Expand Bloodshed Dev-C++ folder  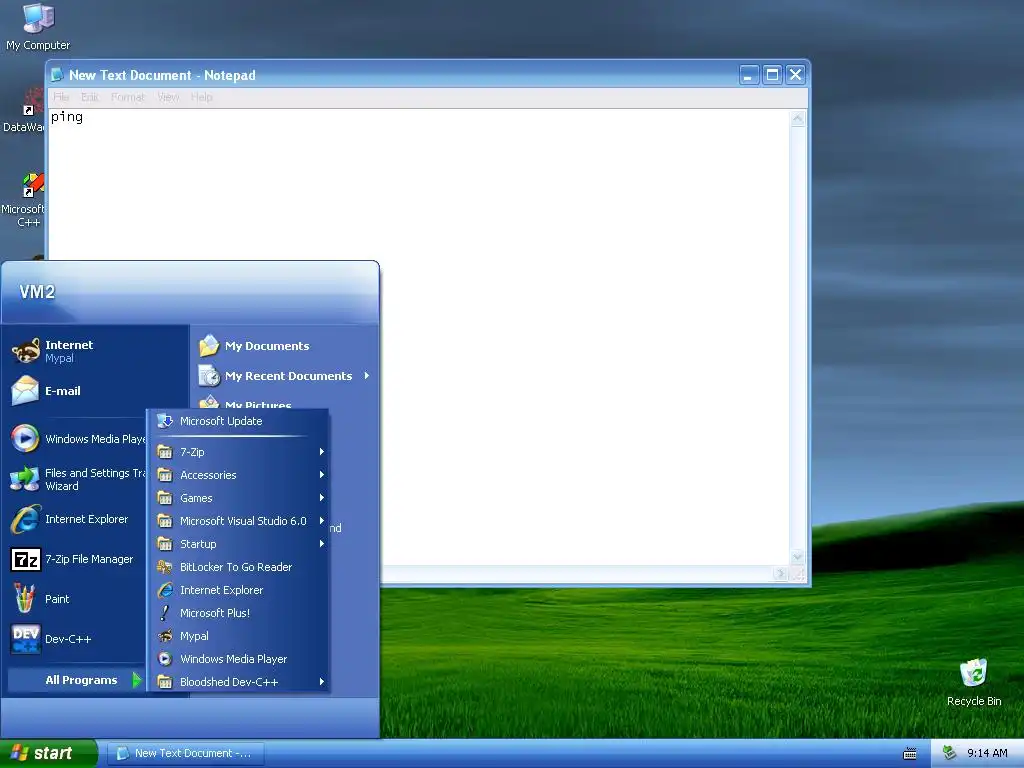[238, 681]
